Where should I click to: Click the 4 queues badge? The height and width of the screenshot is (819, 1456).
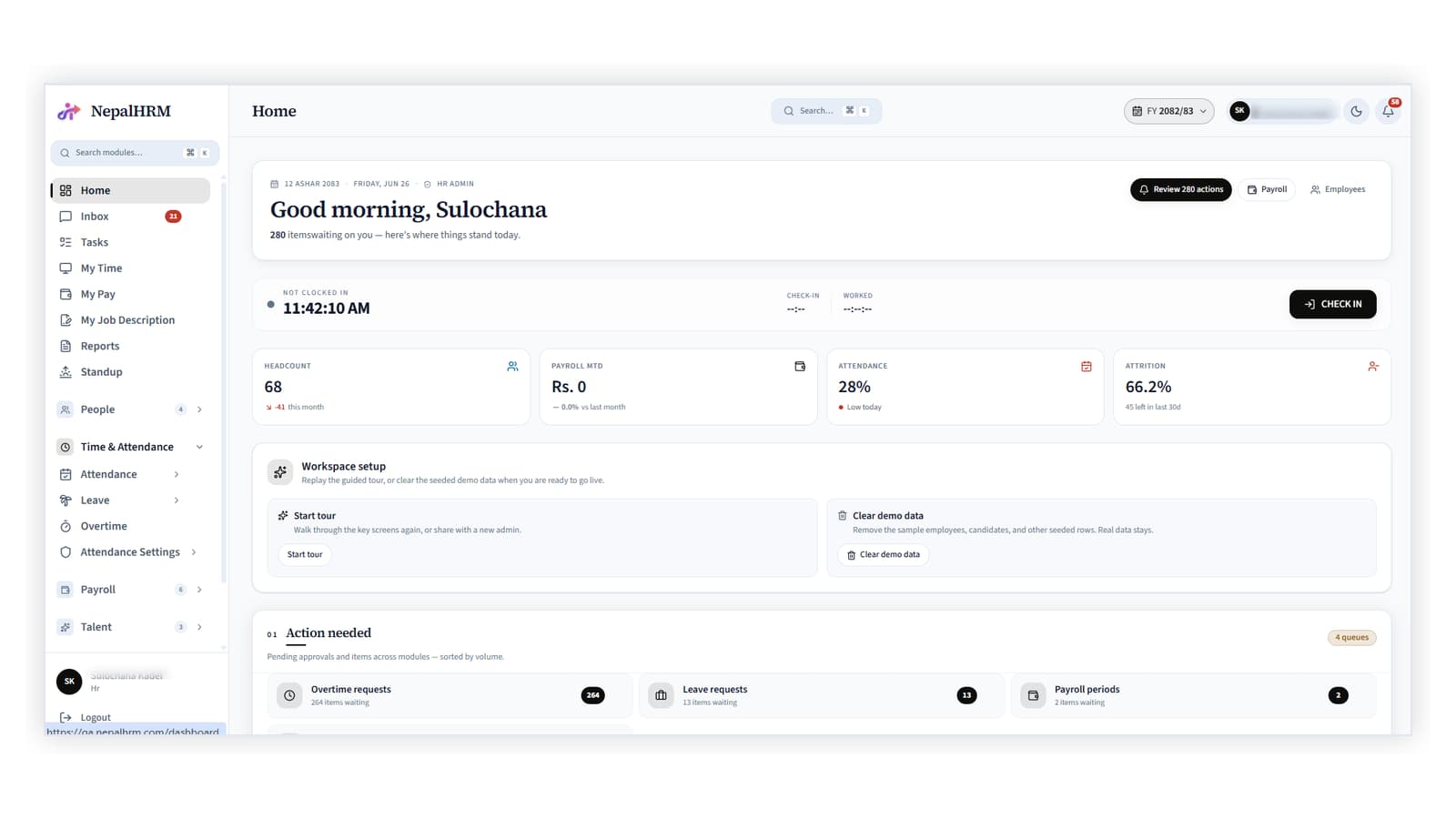click(x=1352, y=637)
